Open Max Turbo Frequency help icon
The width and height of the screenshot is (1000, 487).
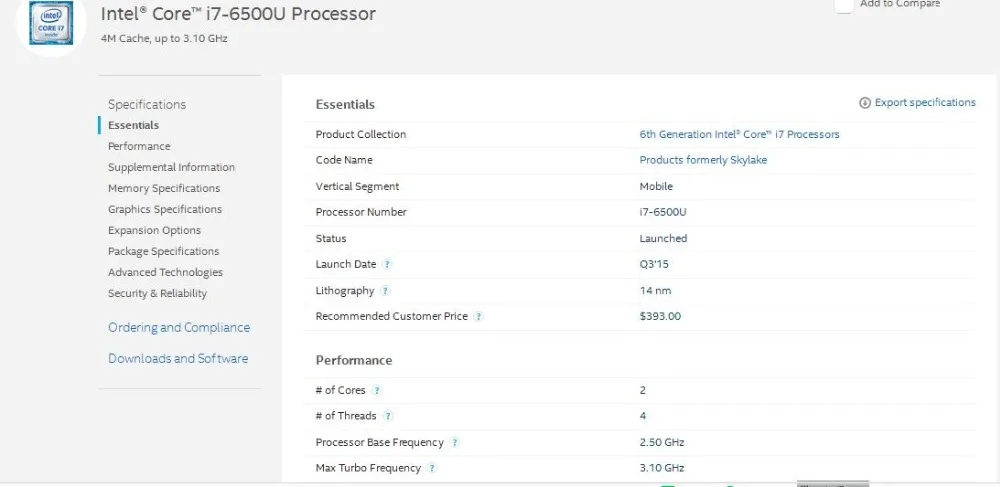[432, 468]
